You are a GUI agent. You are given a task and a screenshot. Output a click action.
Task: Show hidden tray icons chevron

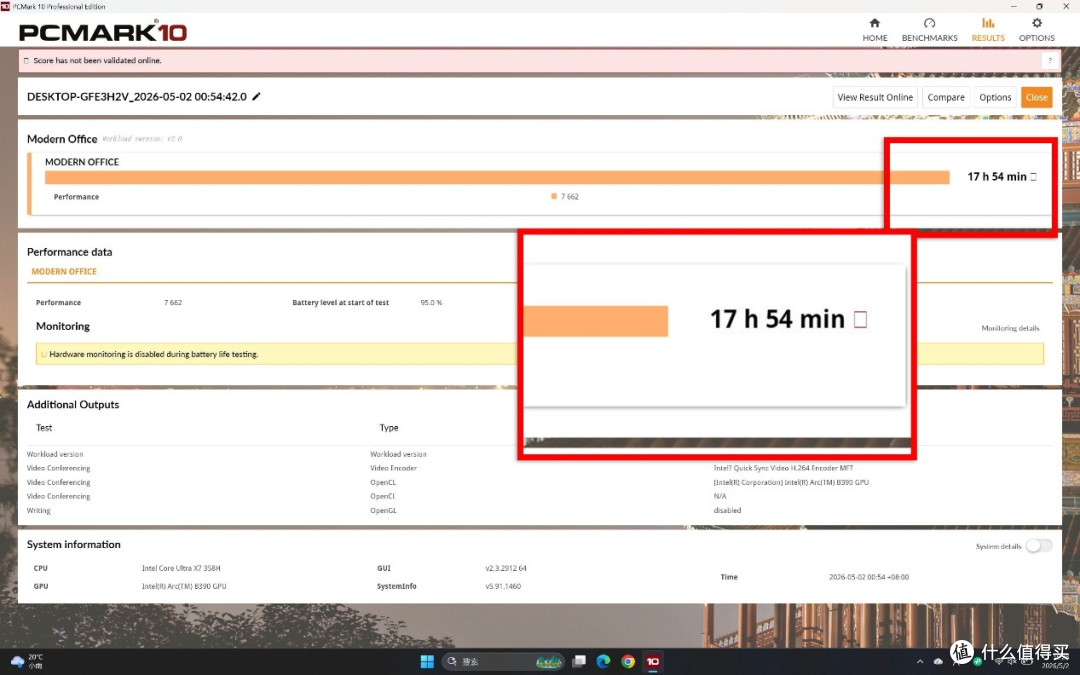click(920, 662)
